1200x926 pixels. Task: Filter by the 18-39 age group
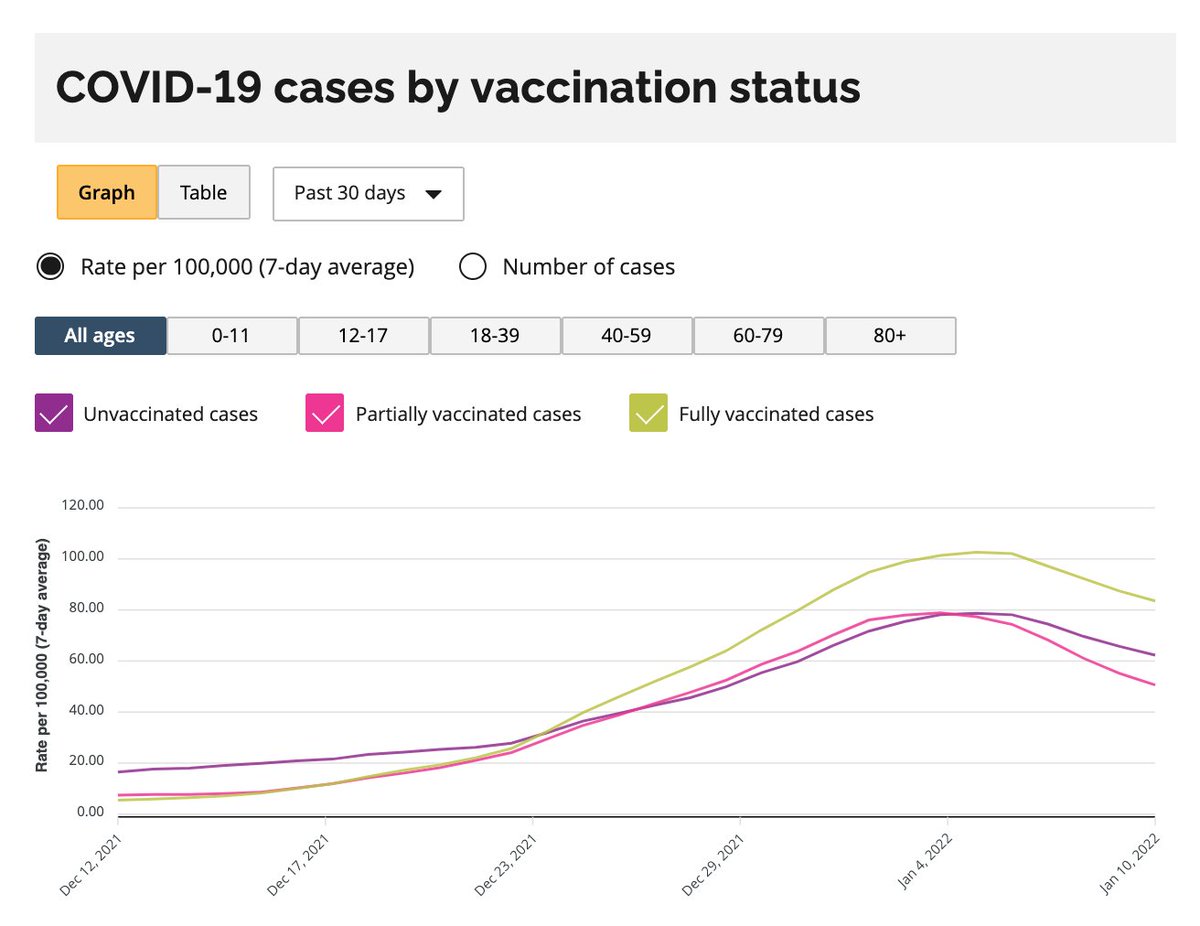click(495, 336)
